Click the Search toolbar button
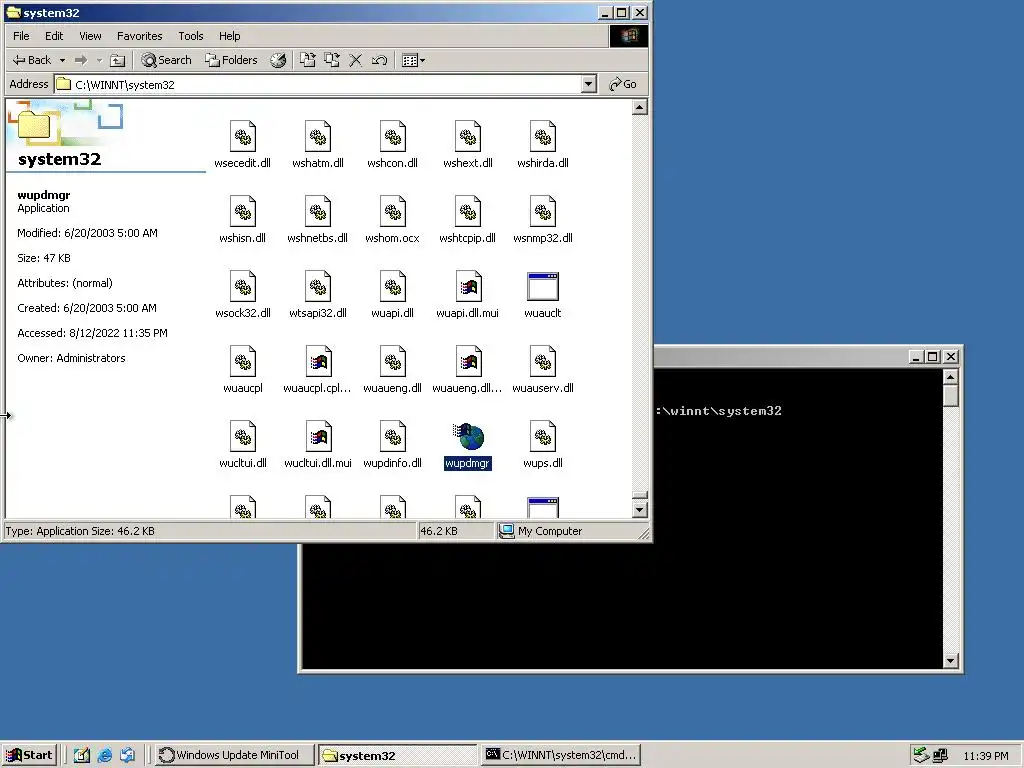 pyautogui.click(x=167, y=60)
